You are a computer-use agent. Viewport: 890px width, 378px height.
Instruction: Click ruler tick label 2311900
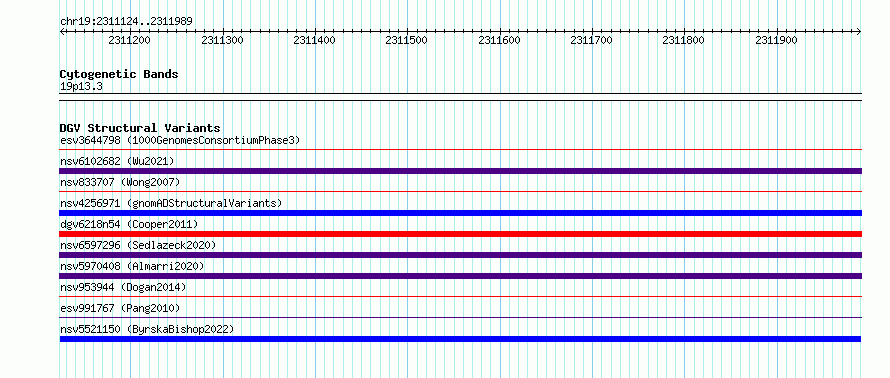776,40
